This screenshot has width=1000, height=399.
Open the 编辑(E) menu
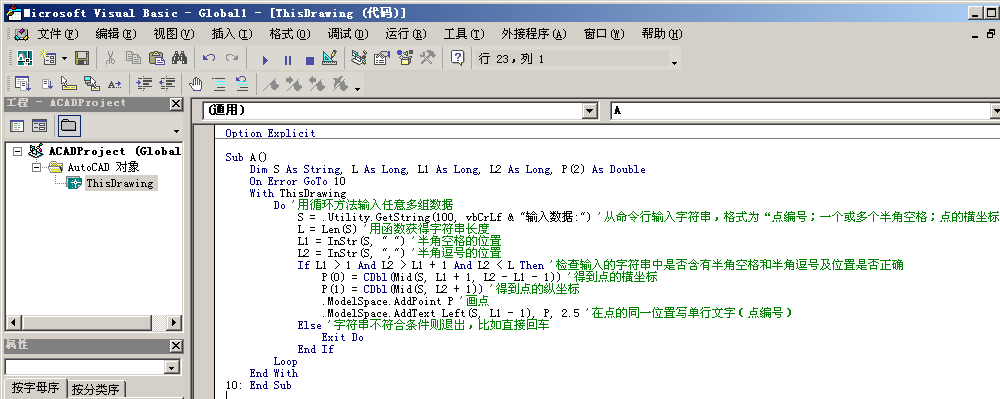click(x=115, y=34)
